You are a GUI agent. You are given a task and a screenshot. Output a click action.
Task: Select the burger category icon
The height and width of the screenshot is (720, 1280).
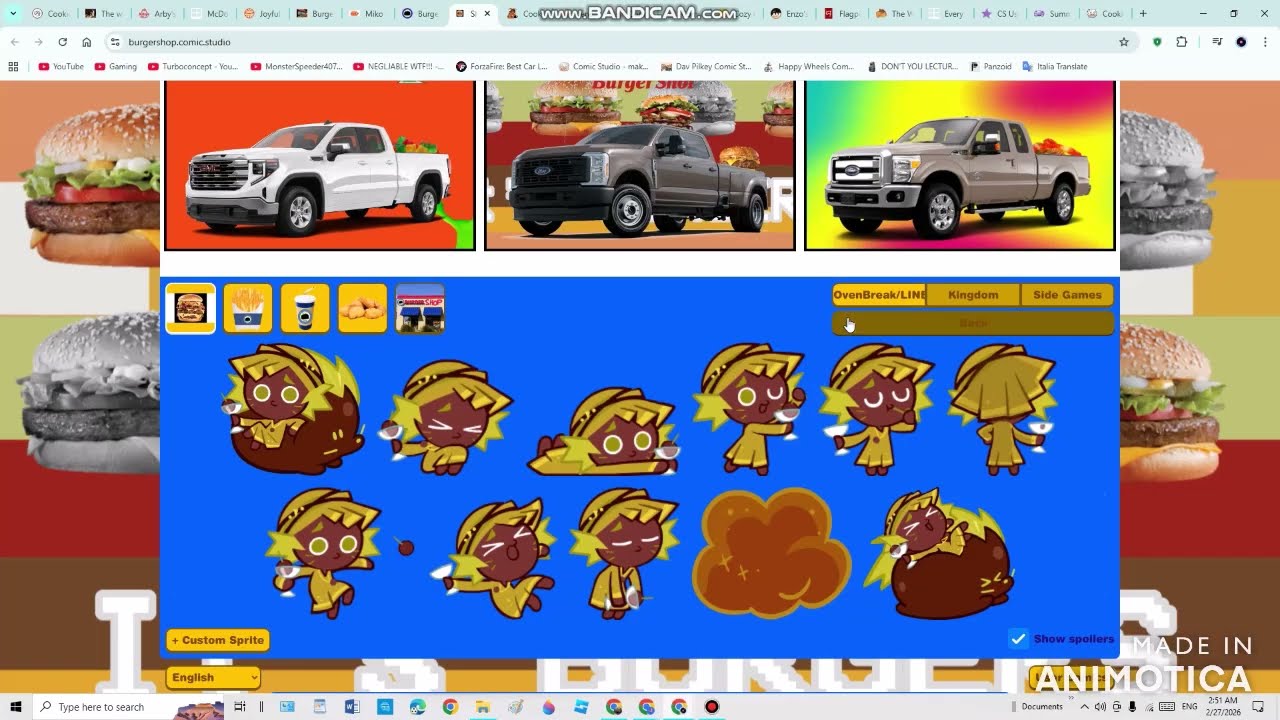coord(190,308)
